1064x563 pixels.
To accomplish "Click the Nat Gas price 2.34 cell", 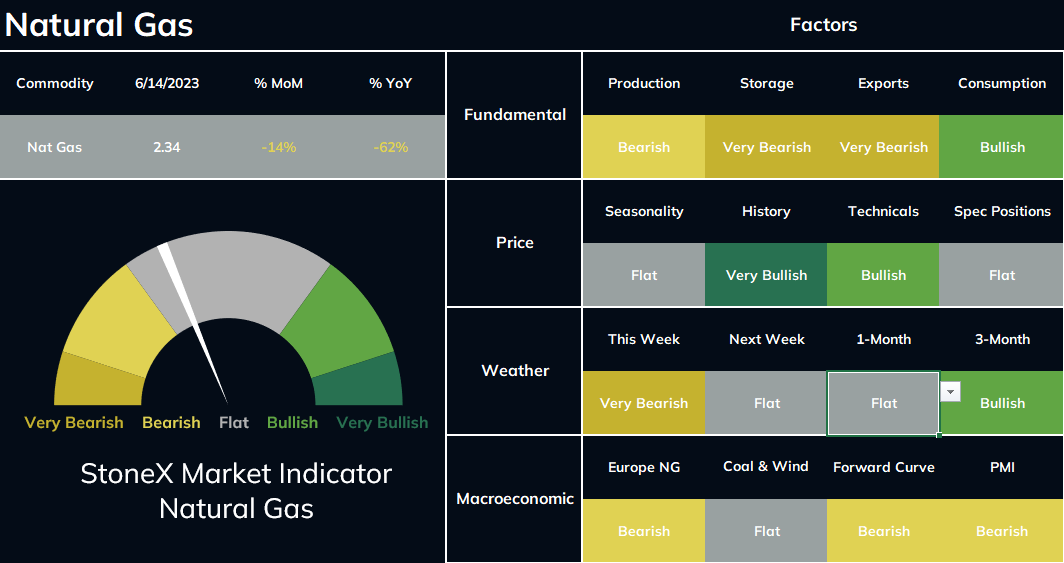I will coord(167,147).
